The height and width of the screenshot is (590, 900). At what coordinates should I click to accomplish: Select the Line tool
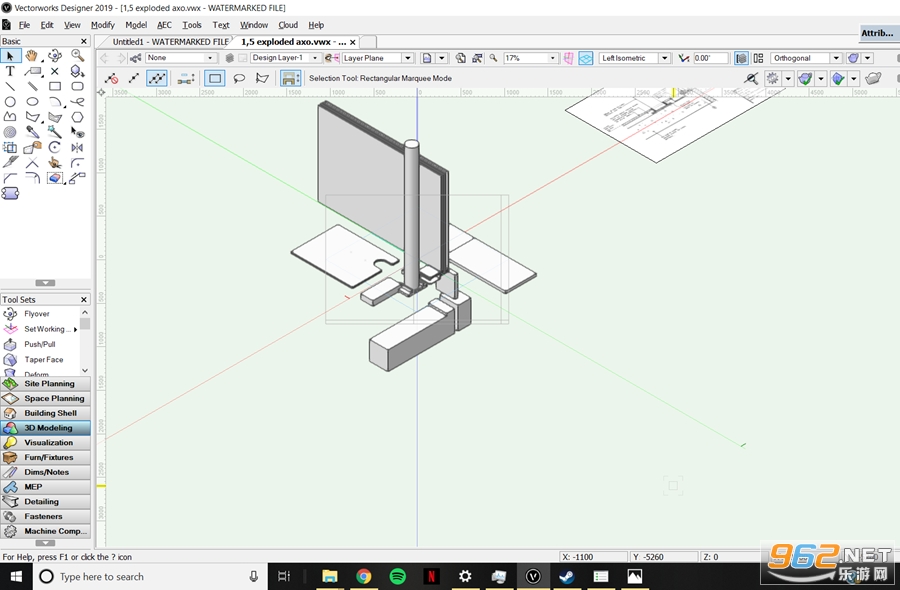pos(10,87)
